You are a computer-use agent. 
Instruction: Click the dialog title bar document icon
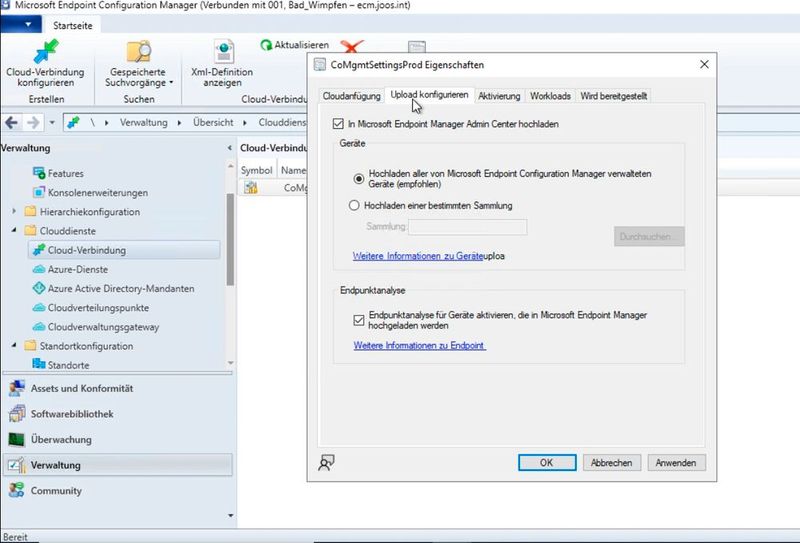pos(320,65)
